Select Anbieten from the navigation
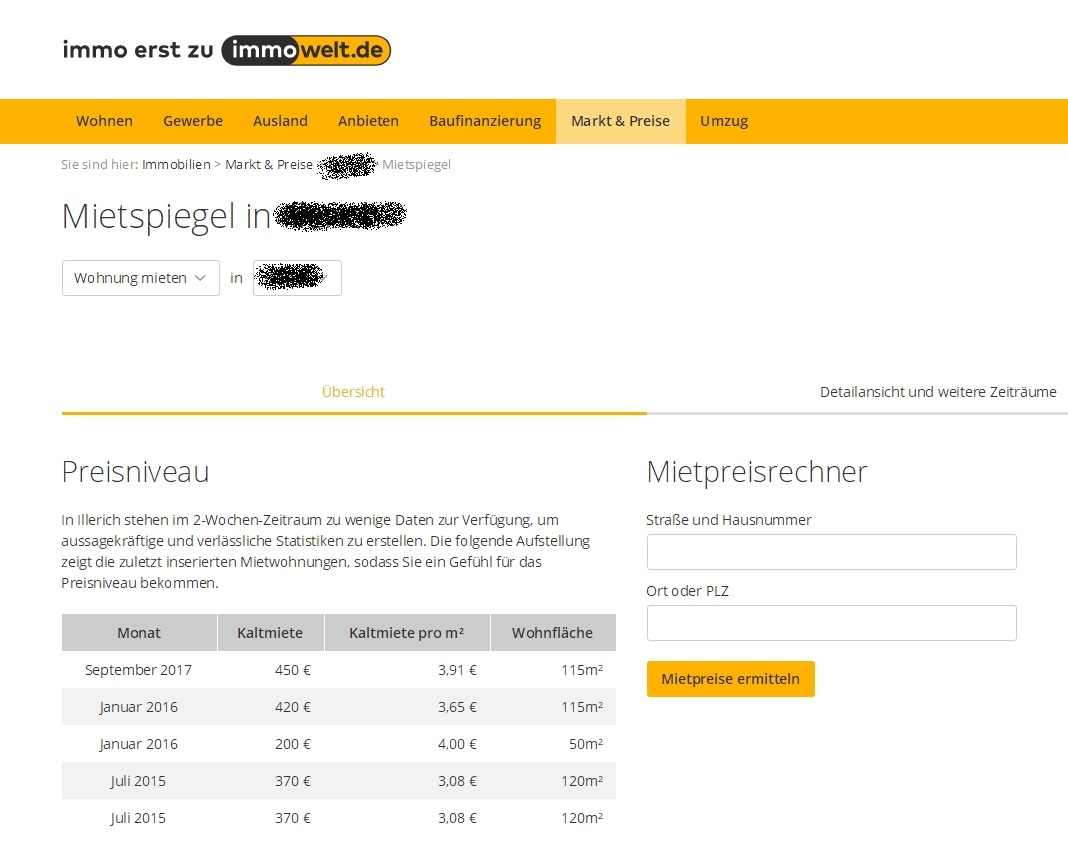This screenshot has width=1068, height=850. (368, 121)
